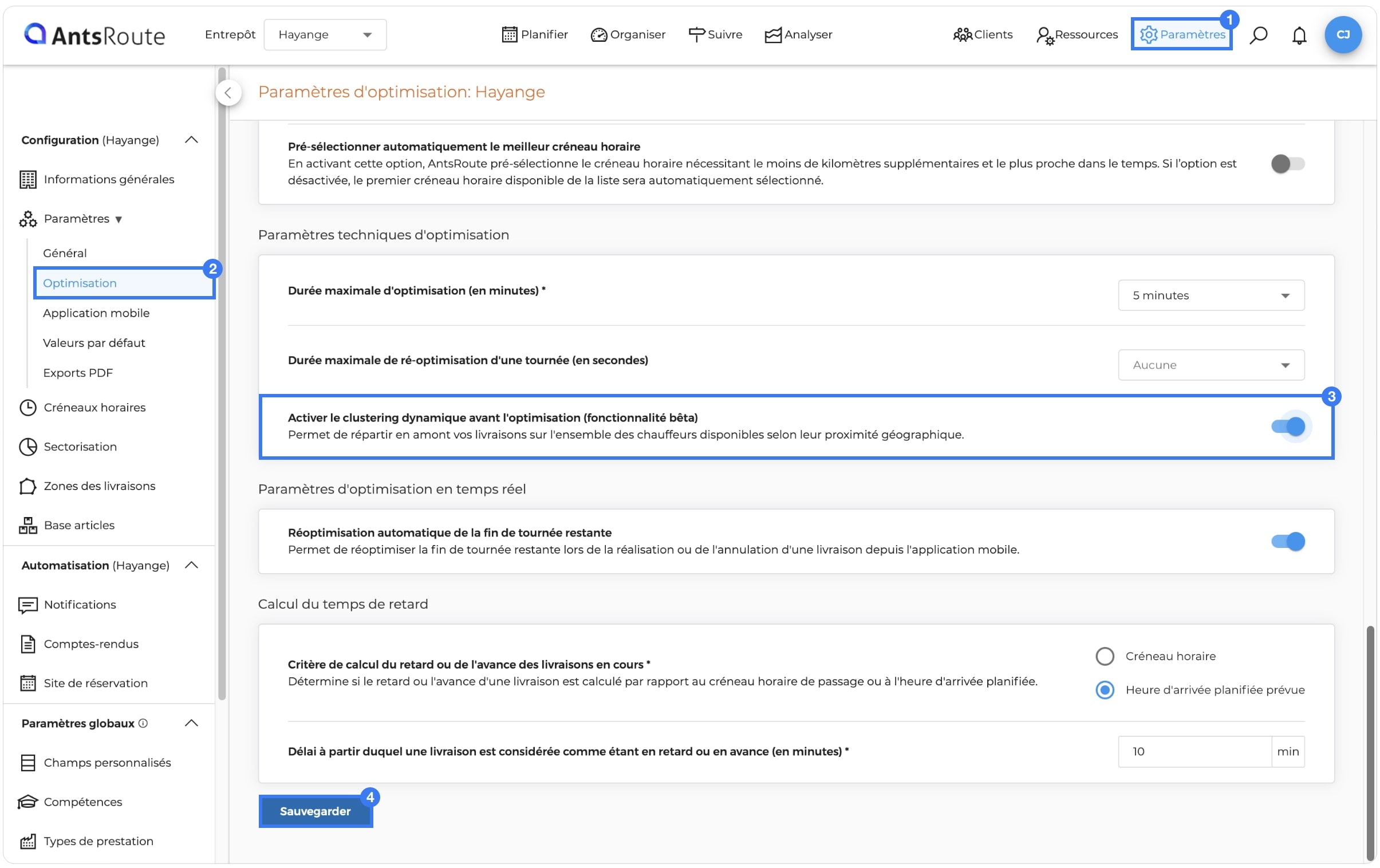The image size is (1380, 868).
Task: Click the Clients people icon
Action: click(x=962, y=35)
